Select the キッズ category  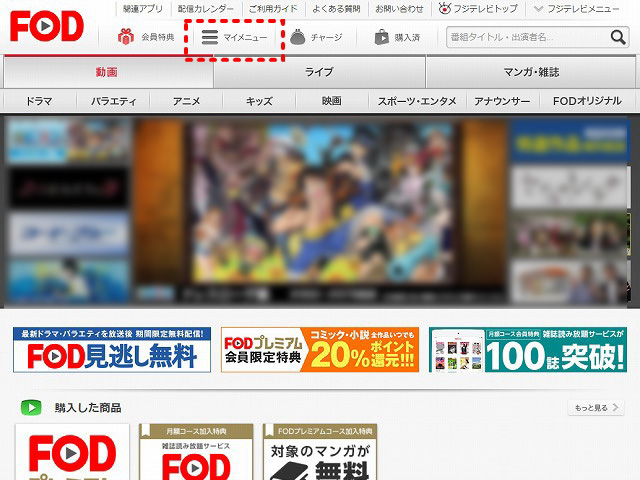(259, 101)
